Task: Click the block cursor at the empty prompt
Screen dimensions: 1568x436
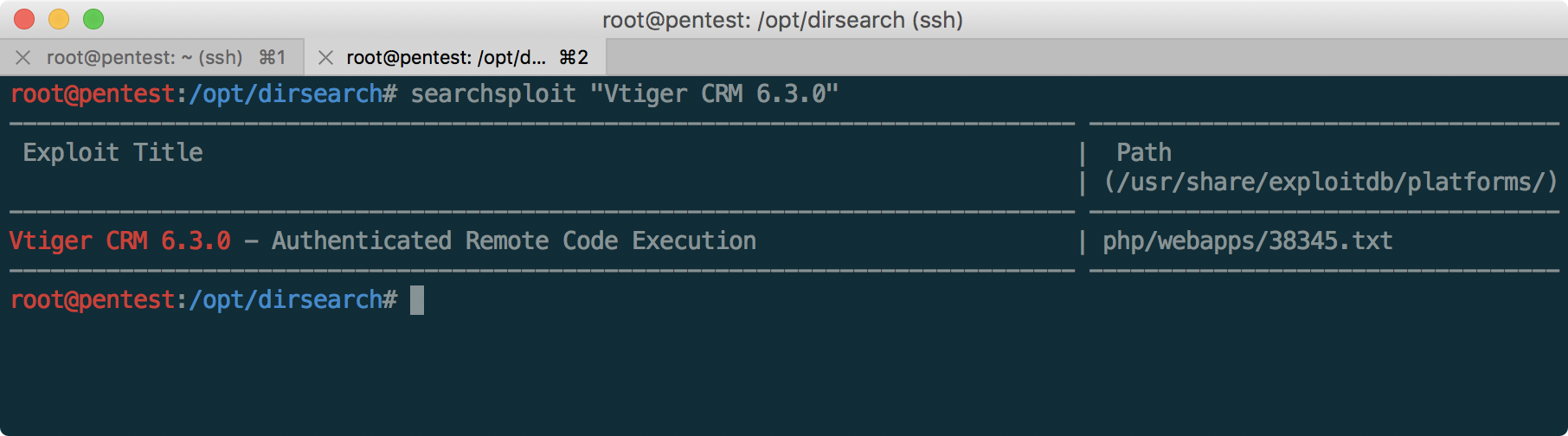Action: (417, 300)
